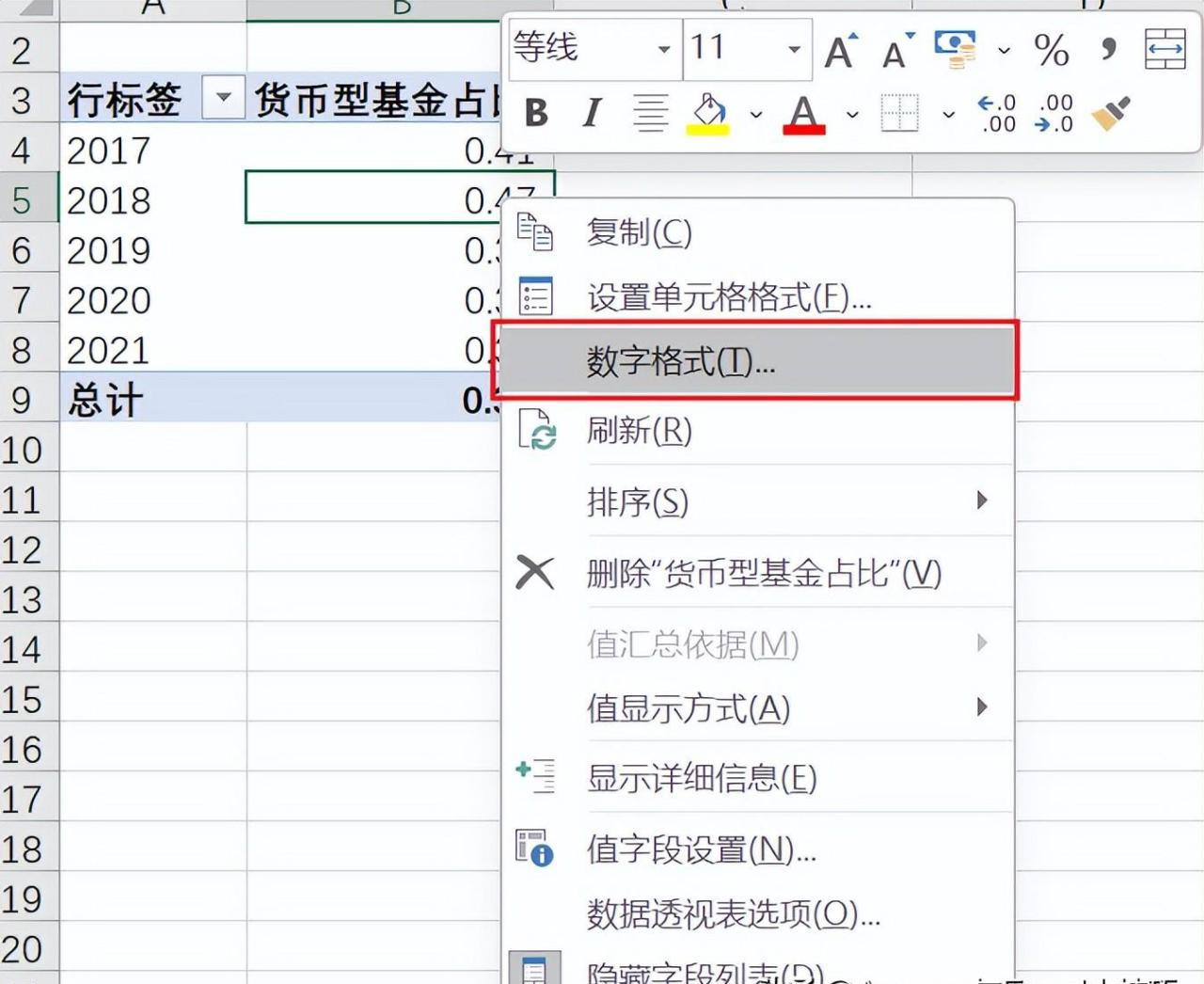The width and height of the screenshot is (1204, 984).
Task: Select row header 10
Action: pyautogui.click(x=29, y=450)
